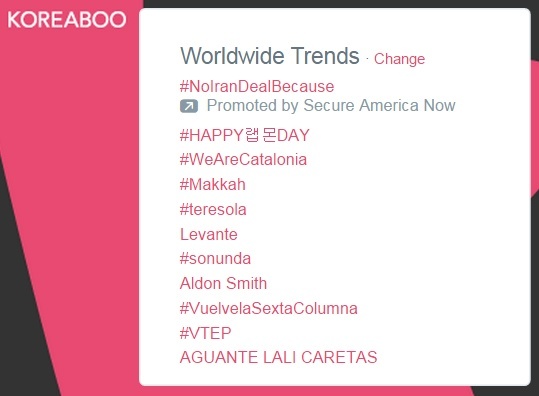Image resolution: width=539 pixels, height=396 pixels.
Task: Open the #Makkah hashtag
Action: [213, 185]
